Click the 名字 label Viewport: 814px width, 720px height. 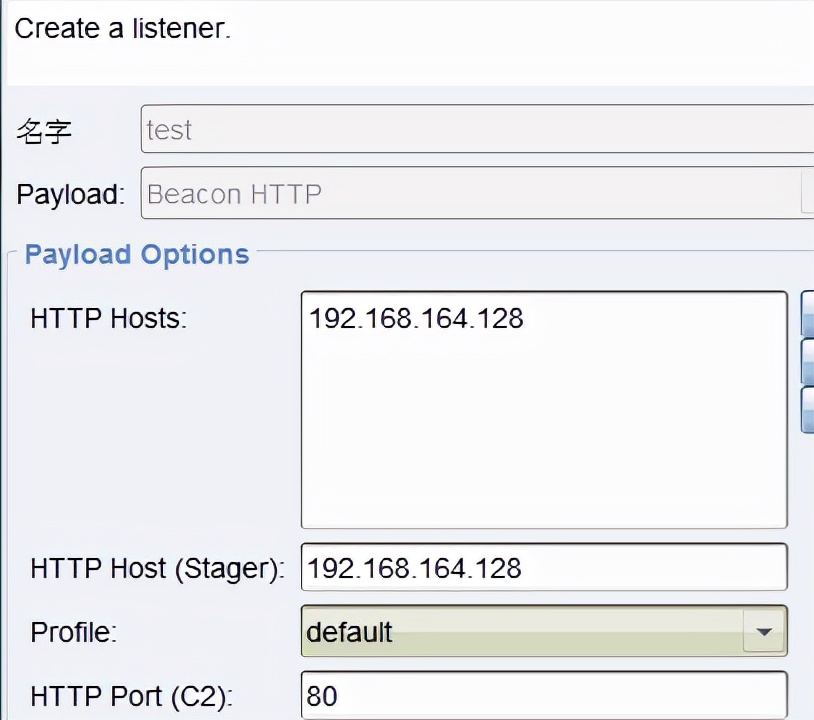coord(45,131)
